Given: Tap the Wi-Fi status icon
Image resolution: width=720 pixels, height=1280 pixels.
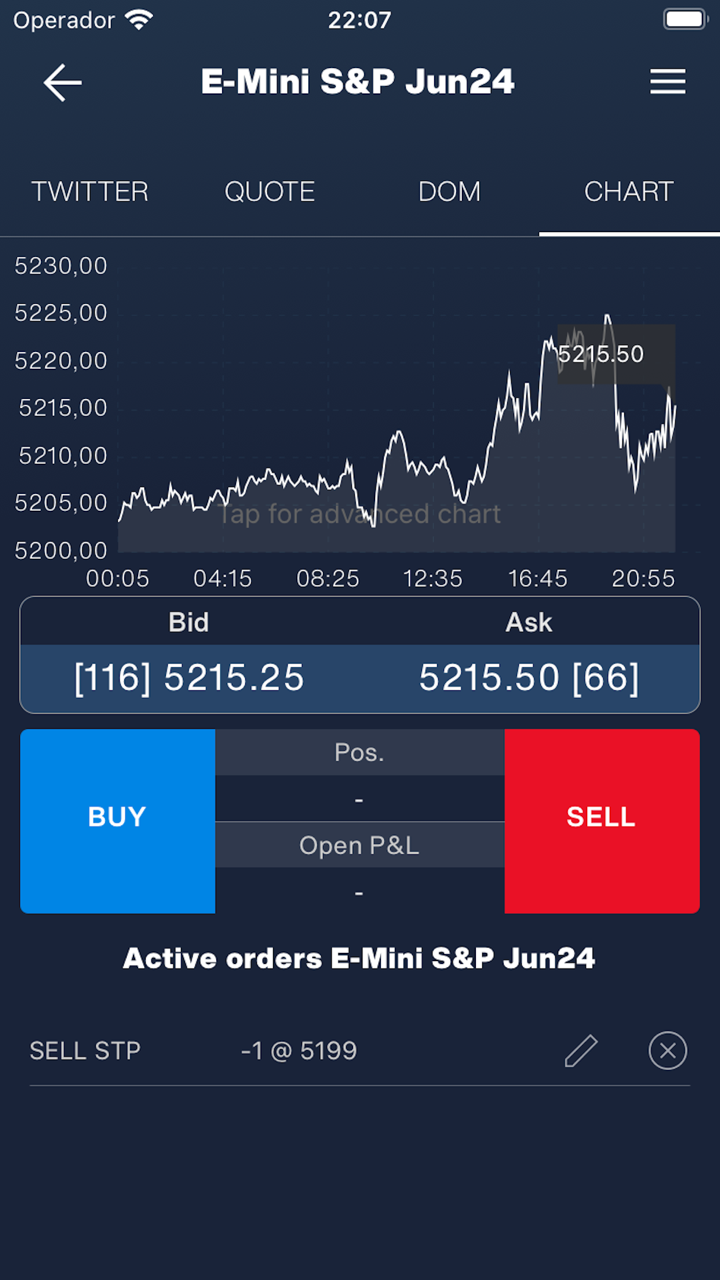Looking at the screenshot, I should click(x=139, y=20).
